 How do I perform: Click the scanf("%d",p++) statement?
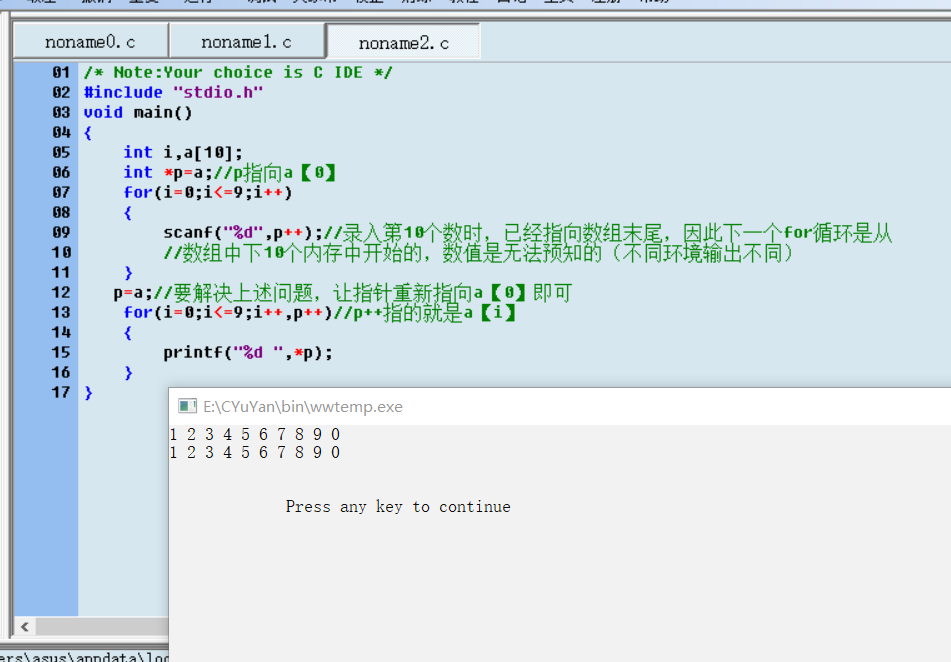coord(243,232)
